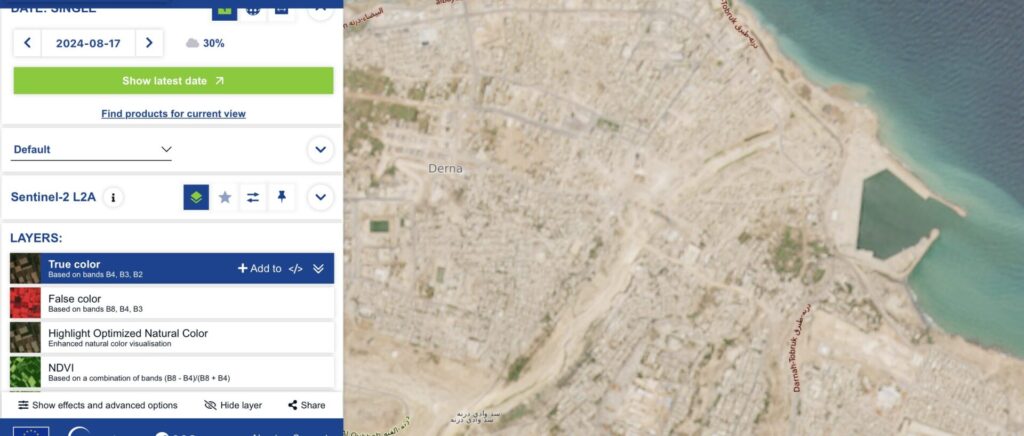Adjust the 30% cloud coverage control
The image size is (1024, 436).
(x=205, y=43)
